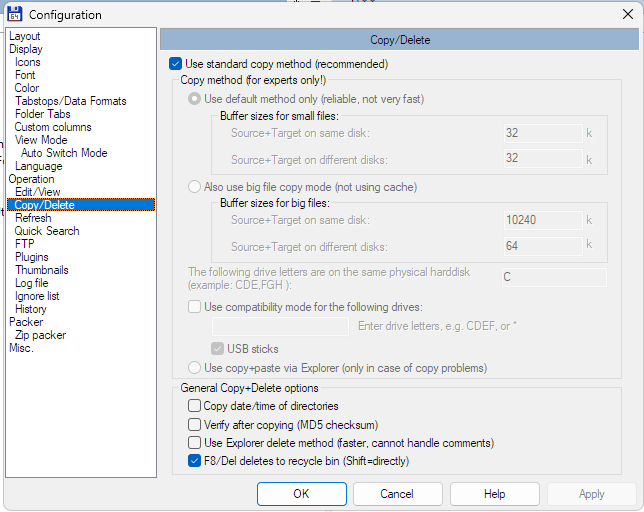Open Help for this dialog

click(494, 494)
